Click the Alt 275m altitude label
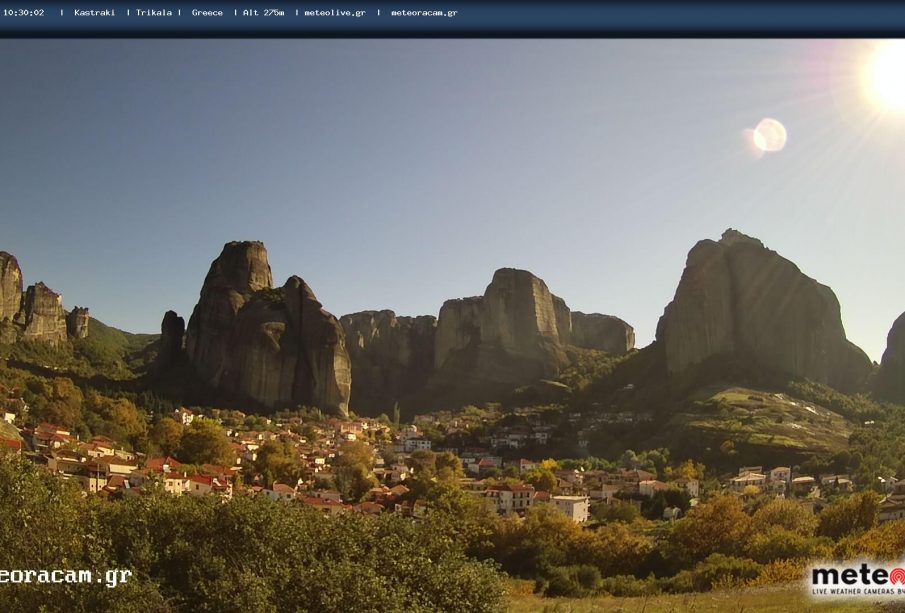The image size is (905, 613). click(263, 13)
